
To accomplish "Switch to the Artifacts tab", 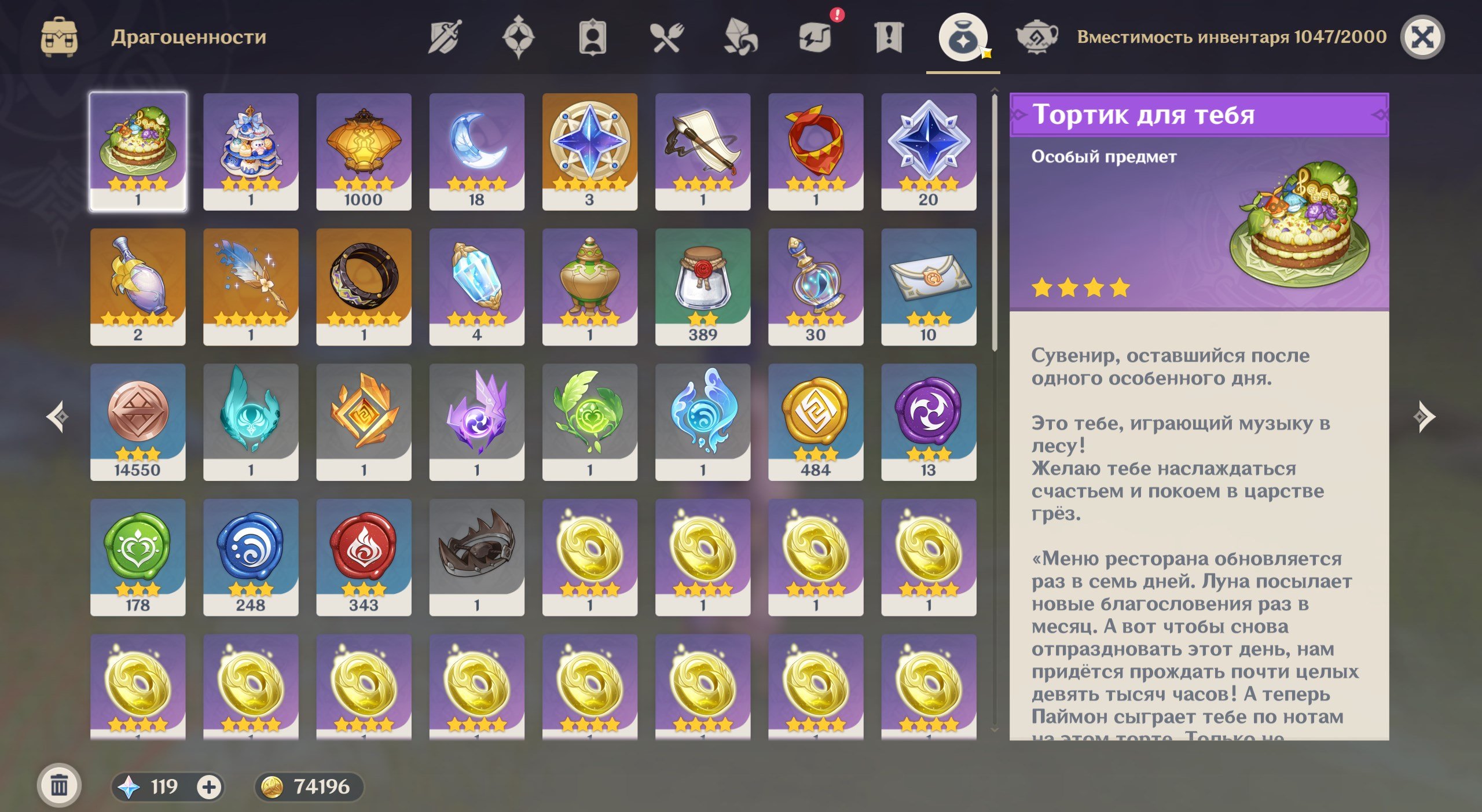I will (x=518, y=36).
